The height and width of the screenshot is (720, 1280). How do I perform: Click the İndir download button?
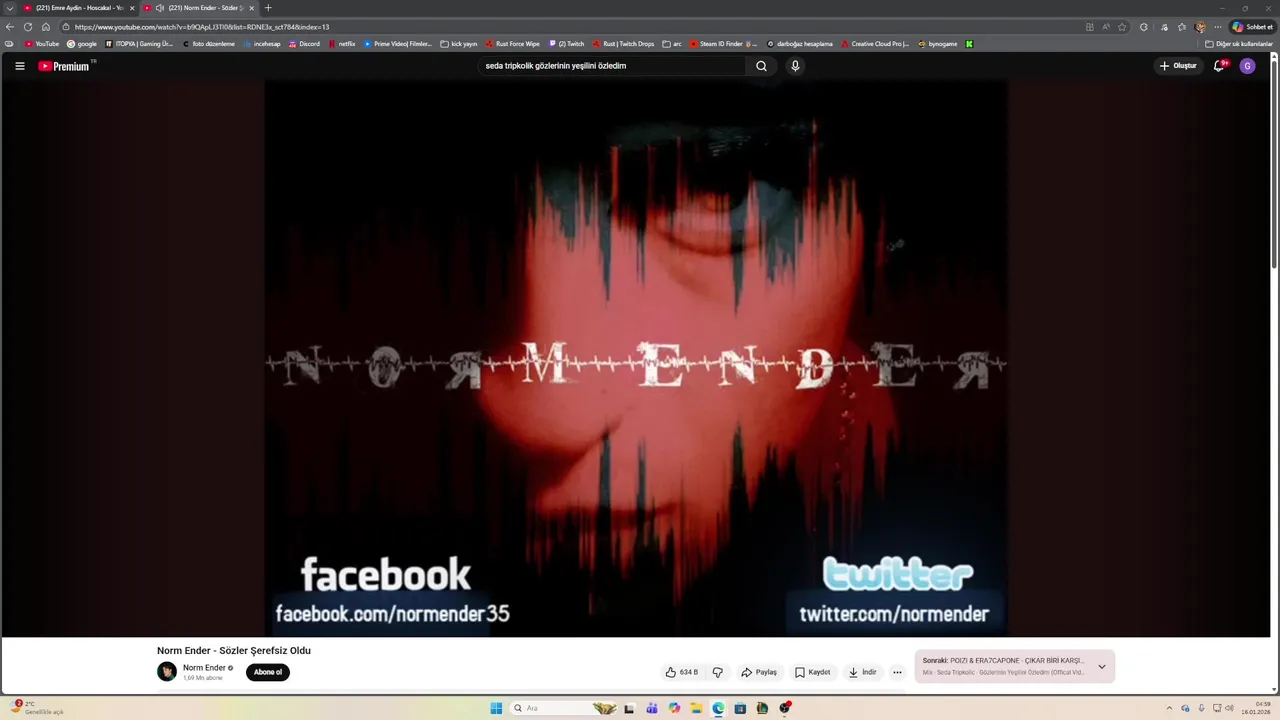pos(863,672)
